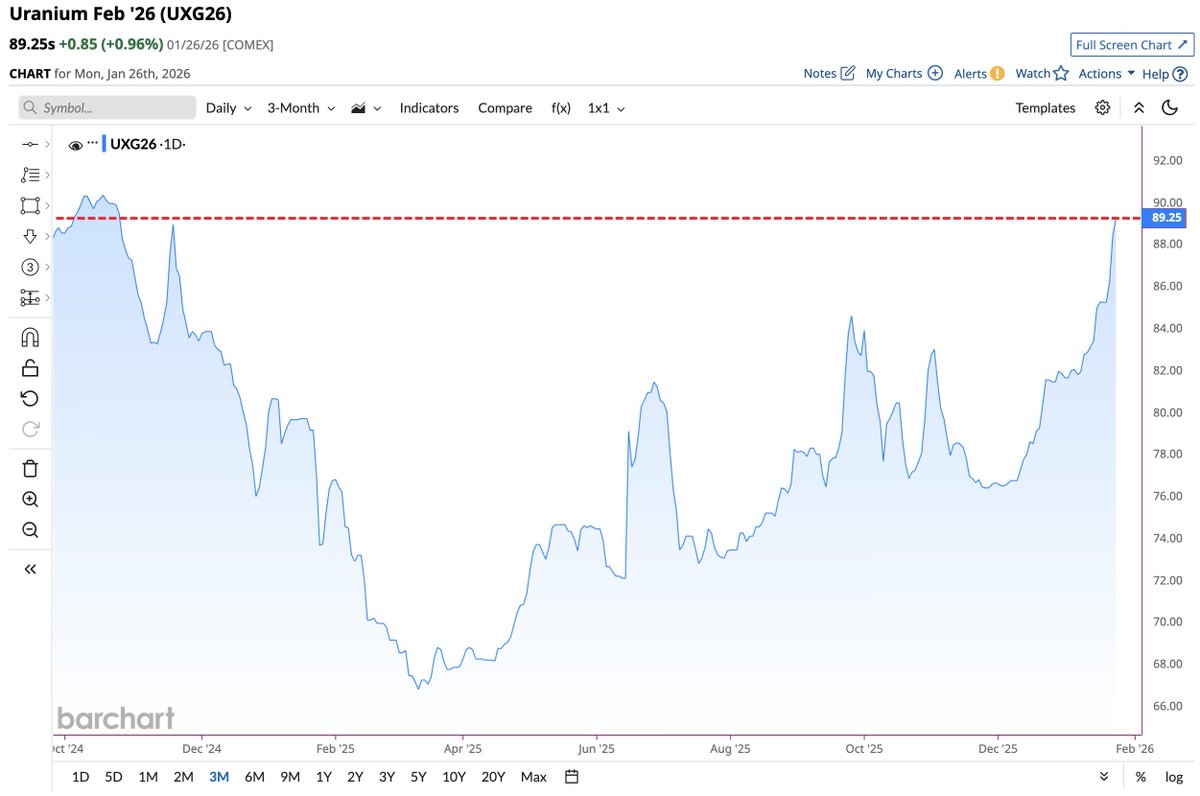Viewport: 1200px width, 796px height.
Task: Open the calendar date range picker
Action: [x=572, y=777]
